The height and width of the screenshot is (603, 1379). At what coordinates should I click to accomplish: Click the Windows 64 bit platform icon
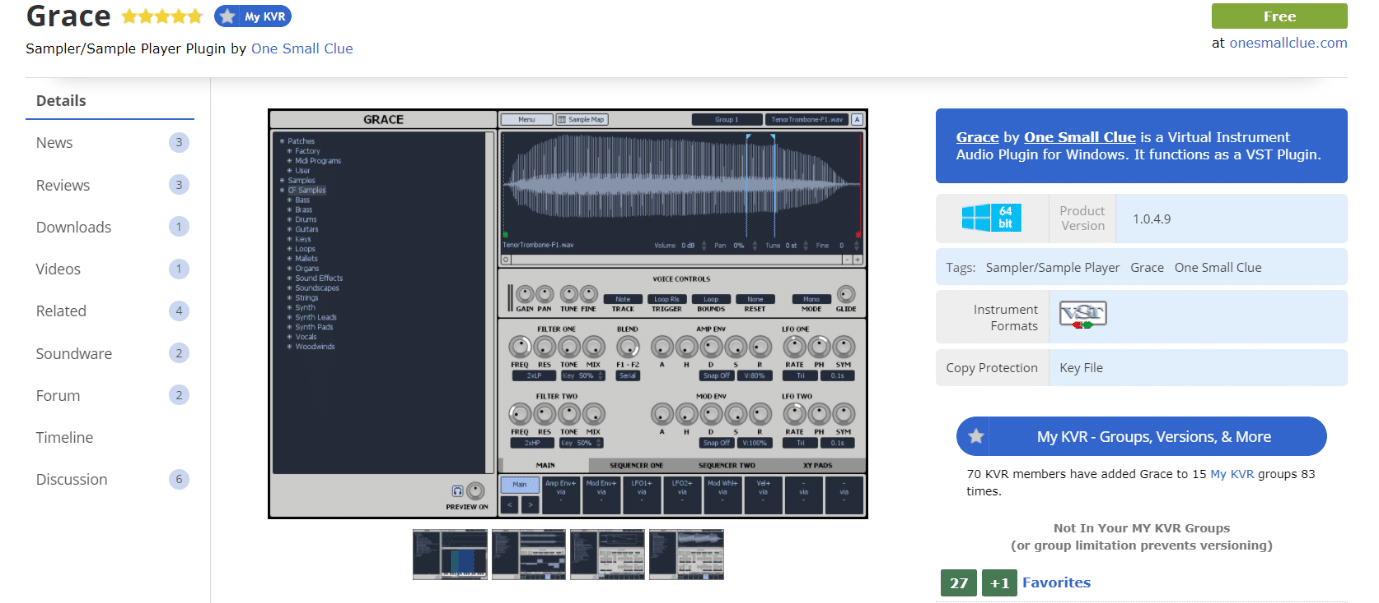tap(992, 218)
